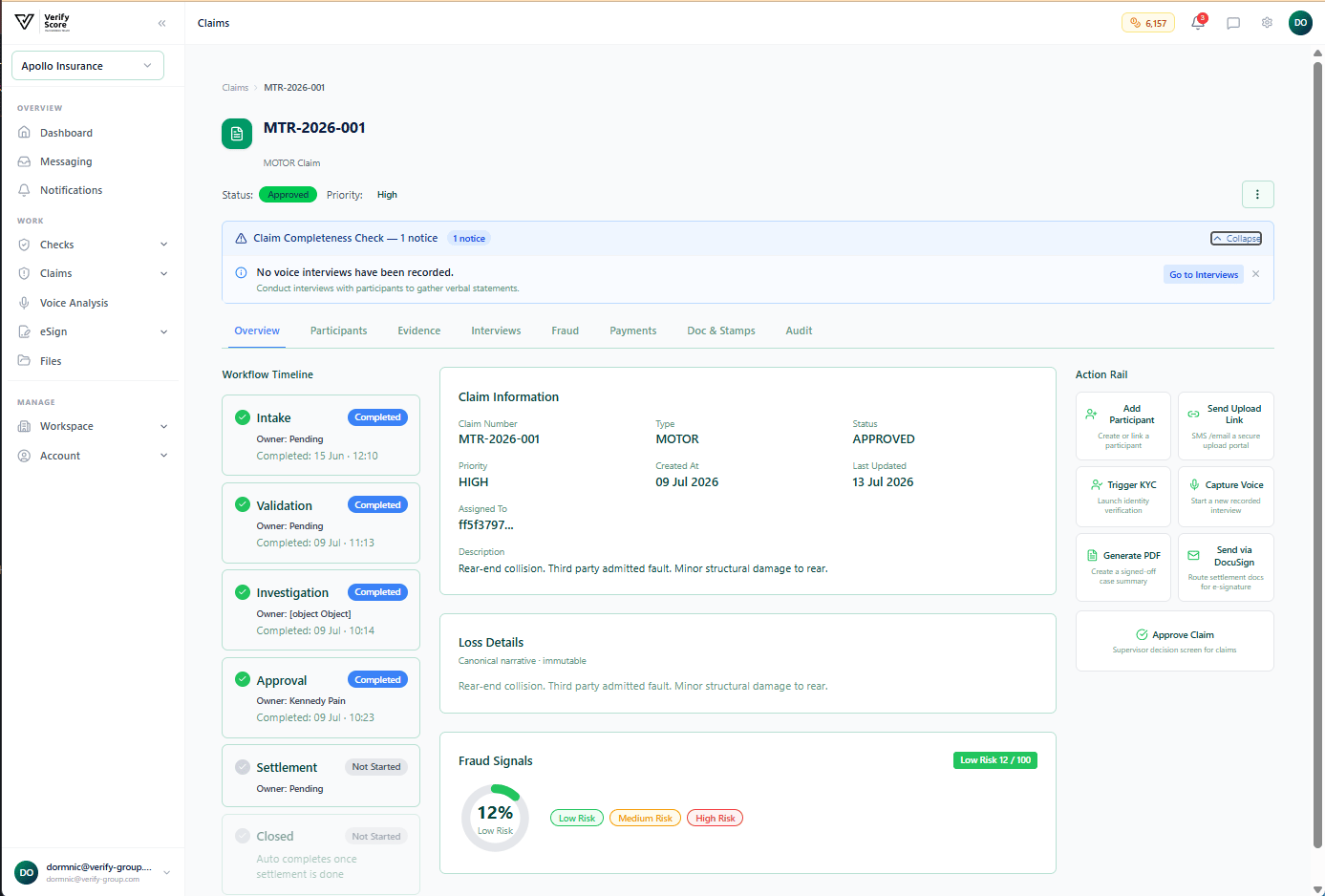Click the Send Upload Link action card
Viewport: 1325px width, 896px height.
pos(1226,426)
